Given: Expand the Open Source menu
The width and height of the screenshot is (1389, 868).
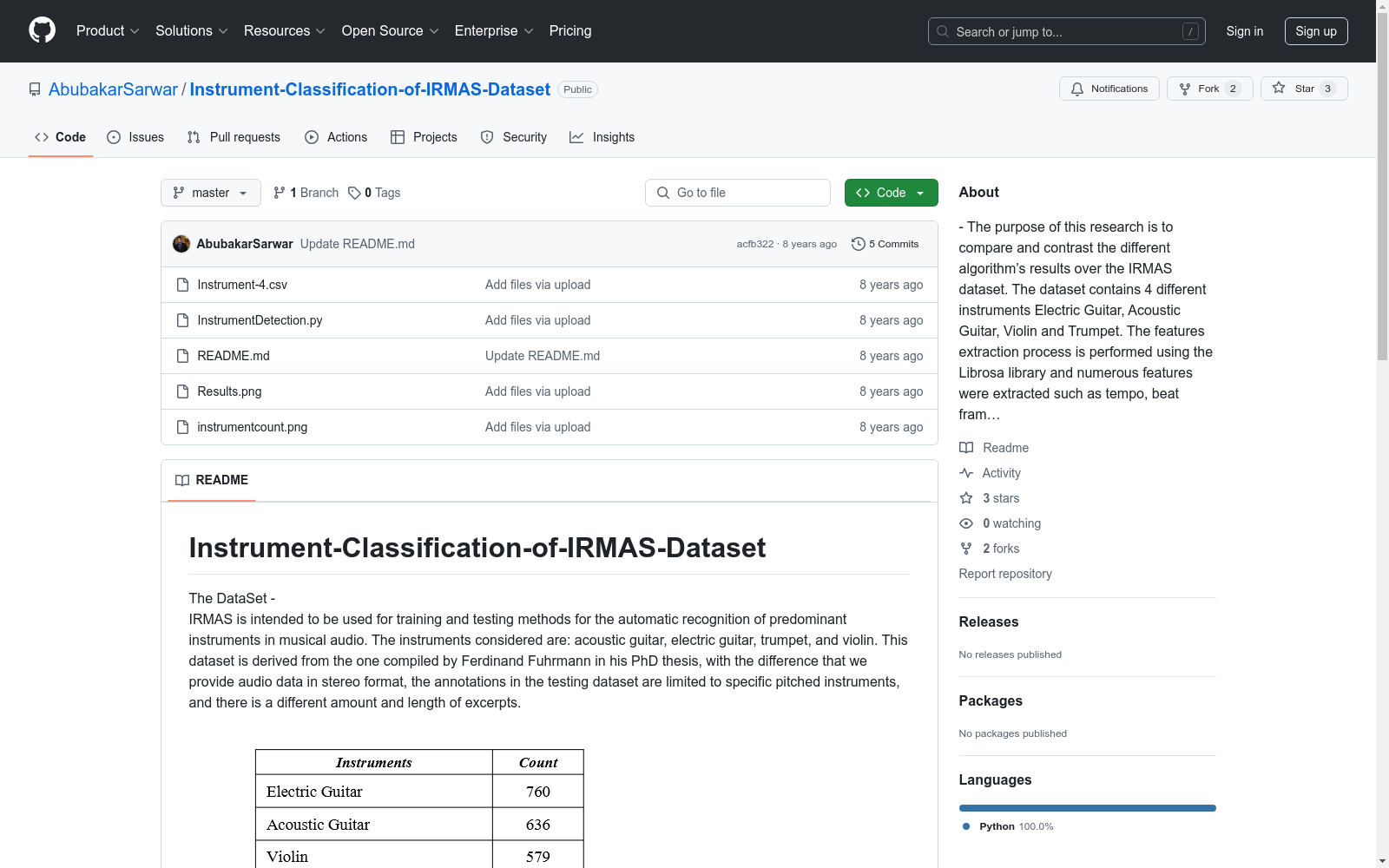Looking at the screenshot, I should (x=391, y=30).
